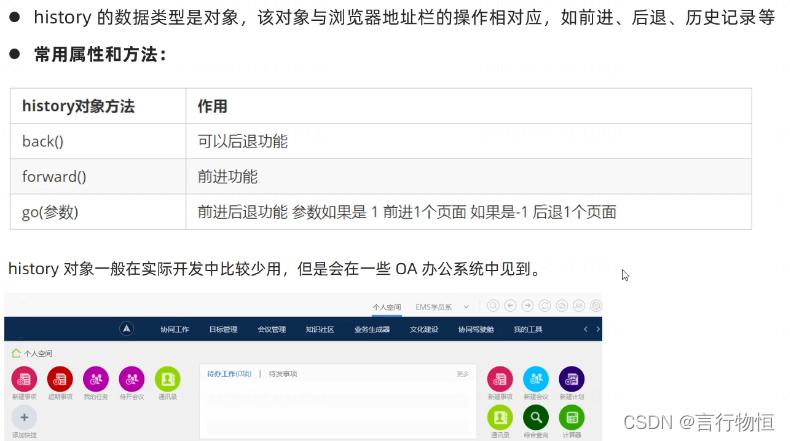This screenshot has width=790, height=441.
Task: Open the 我的任务 shortcut icon
Action: click(x=96, y=379)
